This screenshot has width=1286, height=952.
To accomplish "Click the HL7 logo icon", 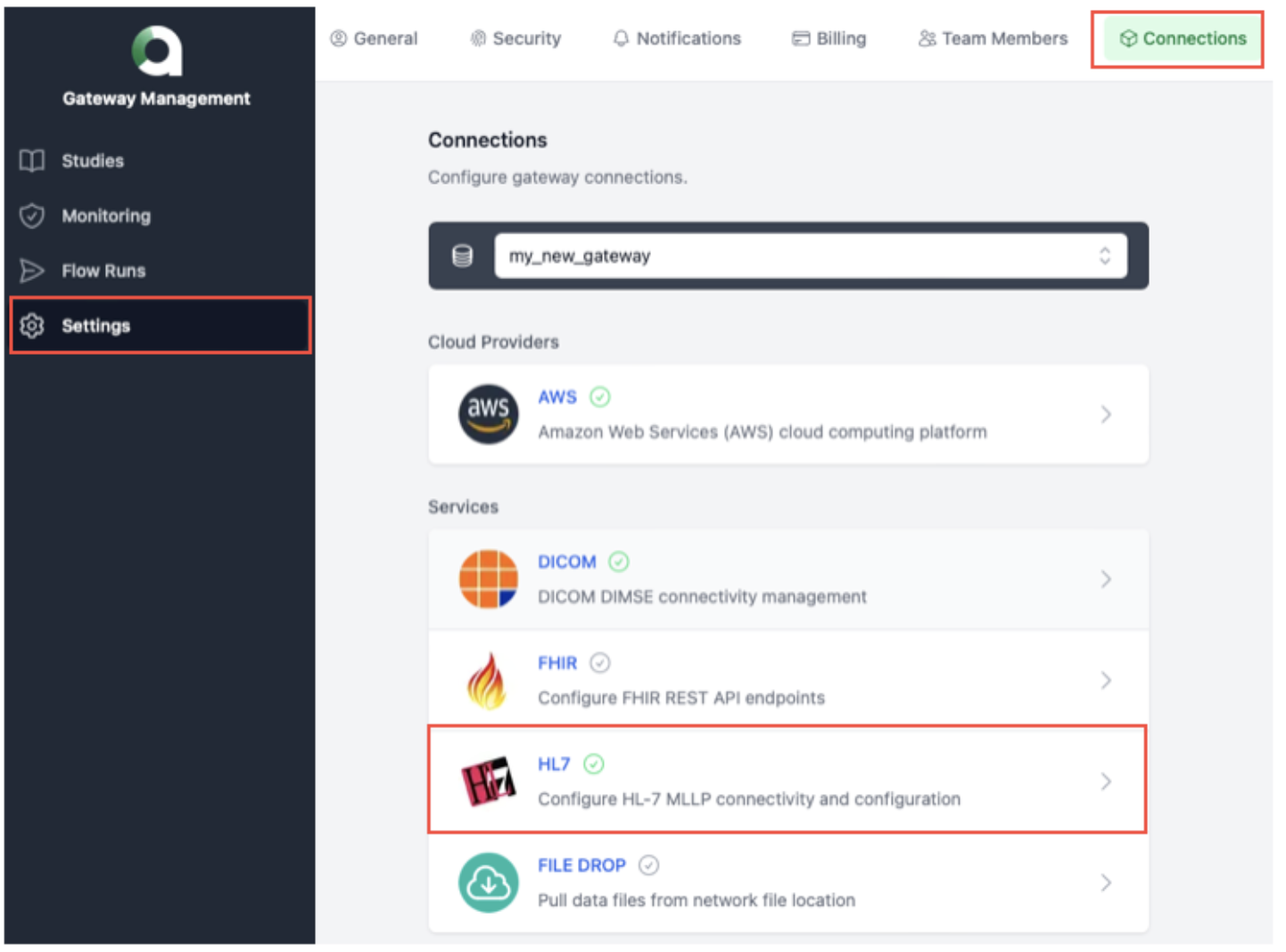I will coord(488,782).
